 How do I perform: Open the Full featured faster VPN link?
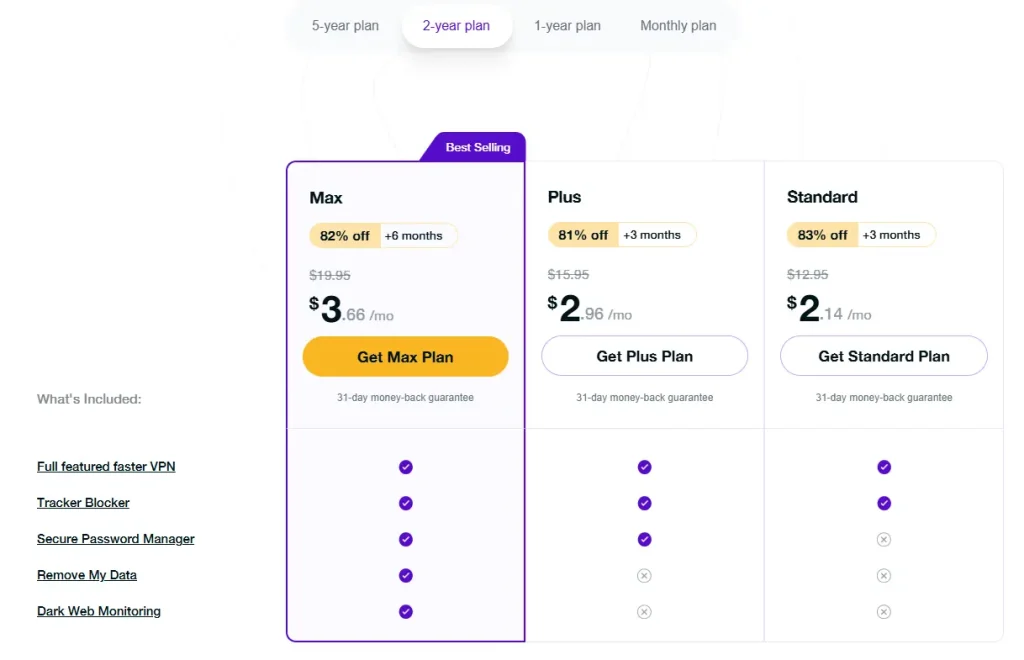click(106, 467)
